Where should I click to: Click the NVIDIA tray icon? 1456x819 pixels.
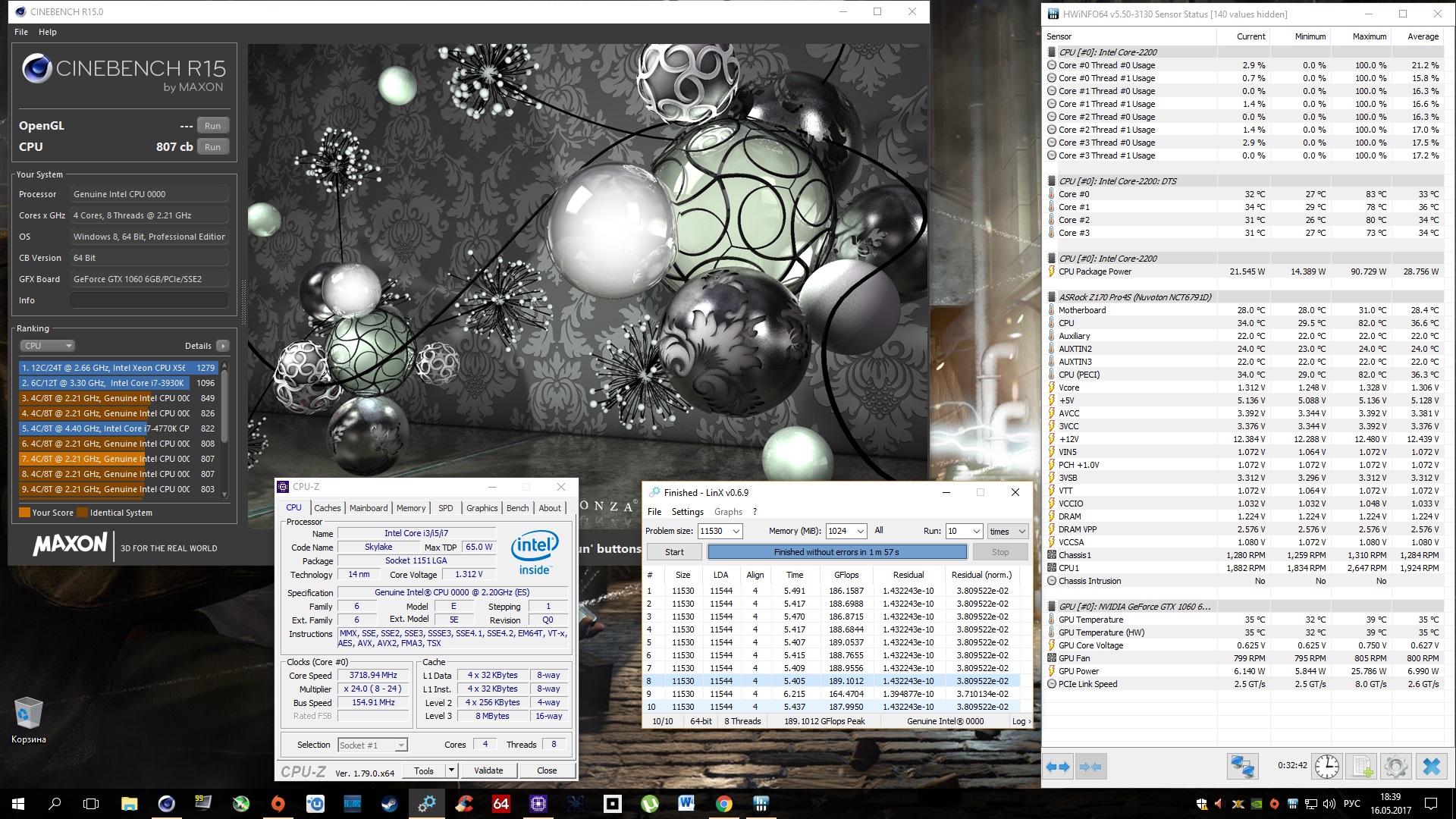1256,804
